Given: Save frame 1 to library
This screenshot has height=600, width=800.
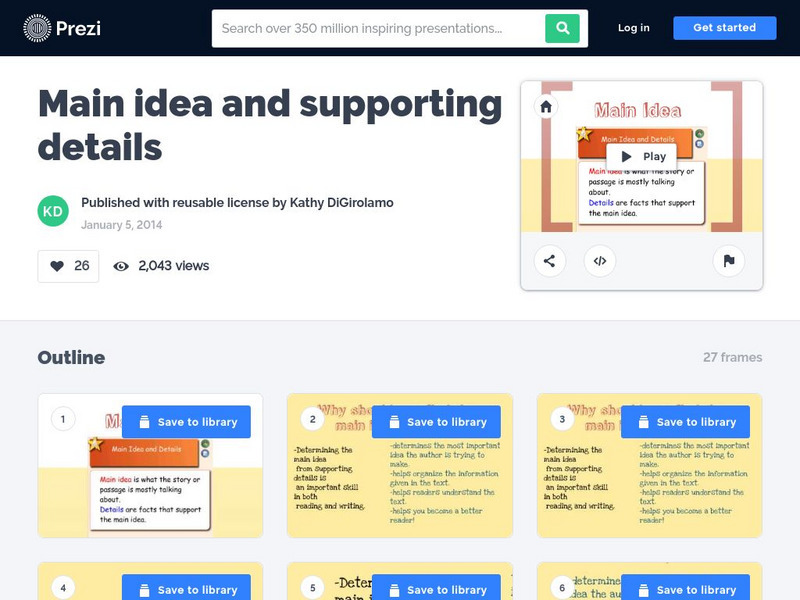Looking at the screenshot, I should [186, 422].
